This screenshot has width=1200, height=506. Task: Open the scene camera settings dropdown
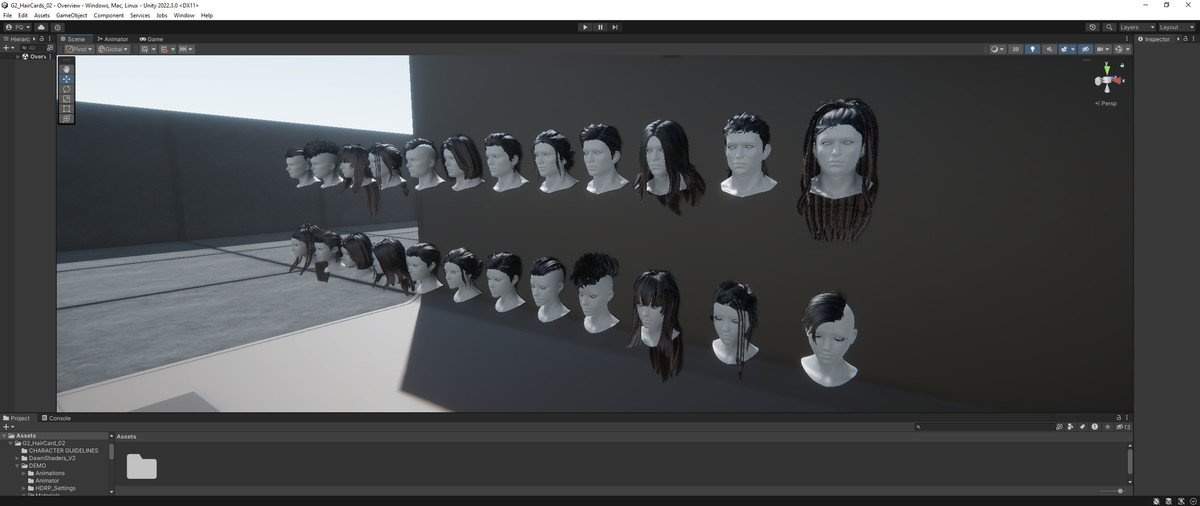(1103, 48)
